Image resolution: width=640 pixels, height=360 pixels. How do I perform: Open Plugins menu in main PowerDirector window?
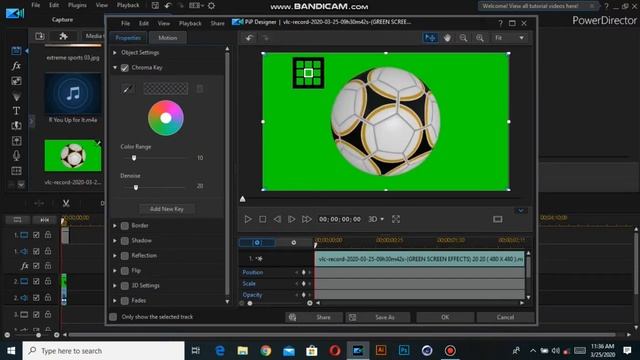click(77, 5)
